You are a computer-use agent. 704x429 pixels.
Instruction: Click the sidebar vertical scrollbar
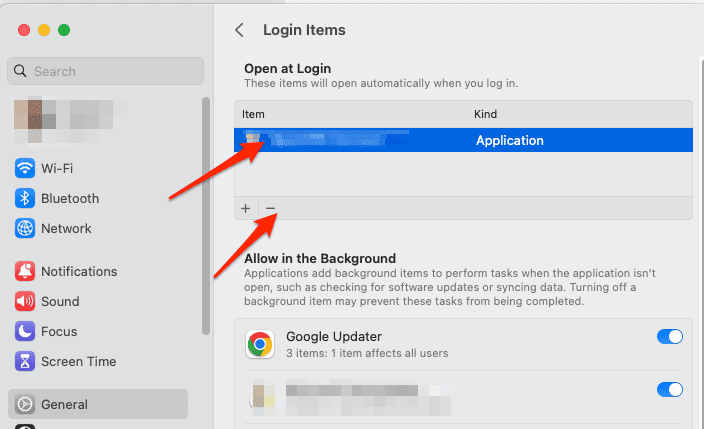tap(205, 214)
